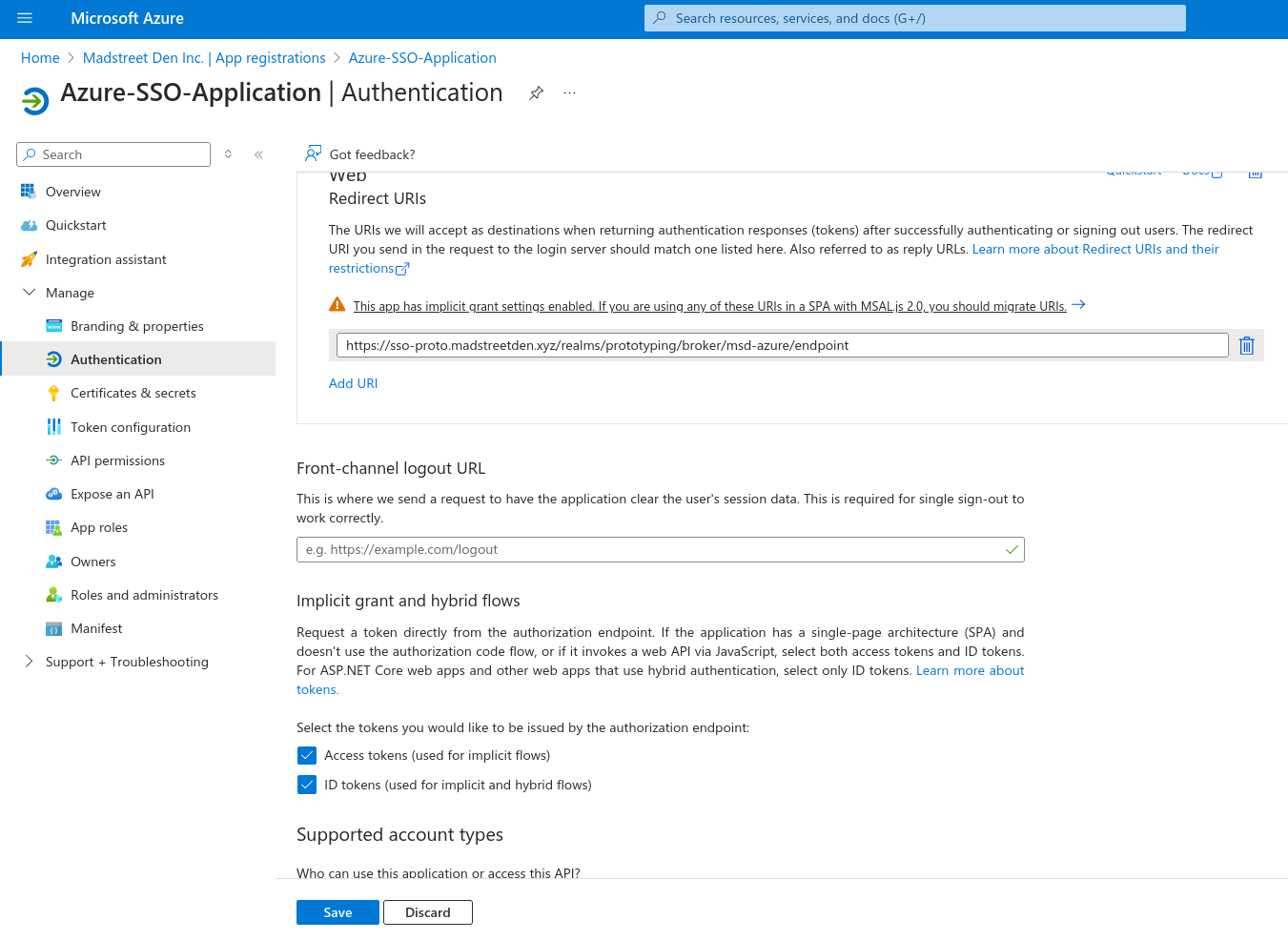Collapse the sidebar navigation panel
The image size is (1288, 940).
(258, 154)
